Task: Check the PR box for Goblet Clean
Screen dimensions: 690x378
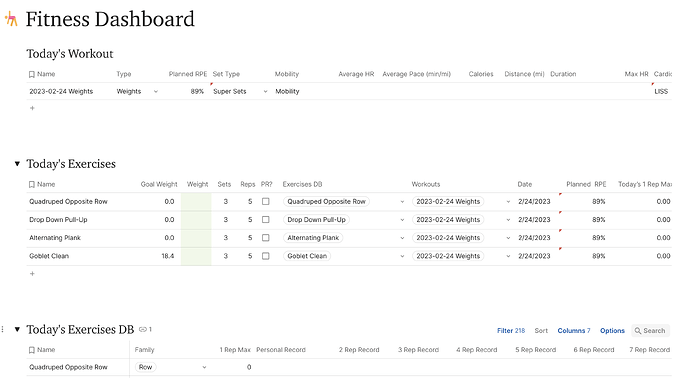Action: pos(266,256)
